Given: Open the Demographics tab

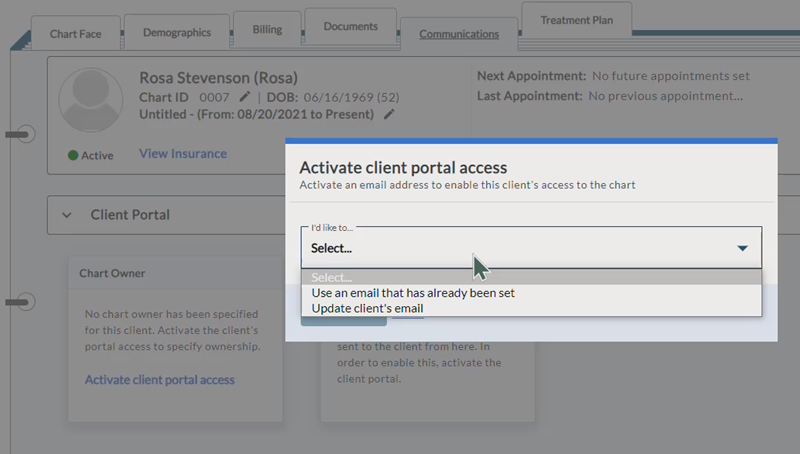Looking at the screenshot, I should [x=177, y=32].
